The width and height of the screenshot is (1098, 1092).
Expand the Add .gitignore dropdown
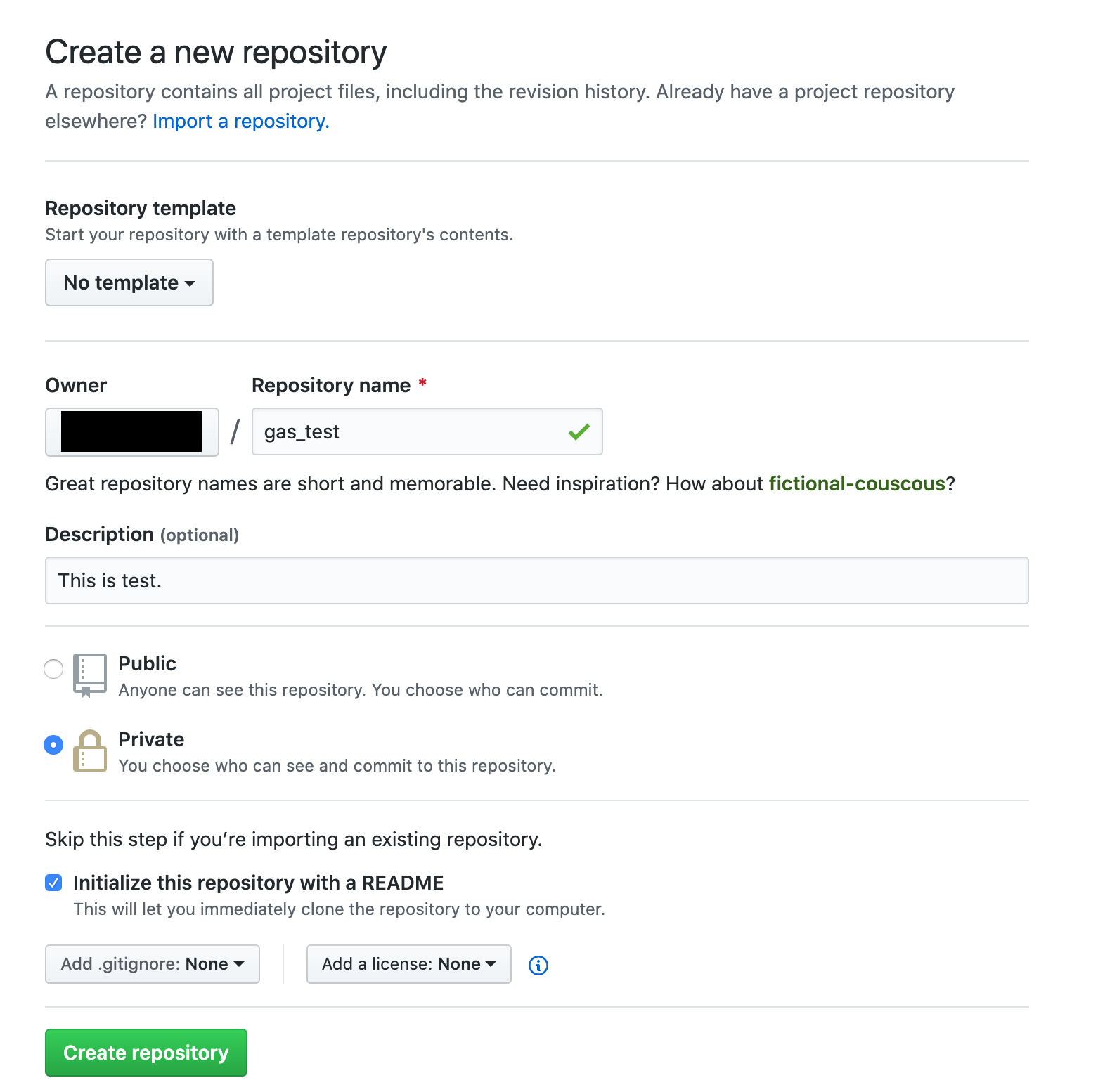[153, 964]
